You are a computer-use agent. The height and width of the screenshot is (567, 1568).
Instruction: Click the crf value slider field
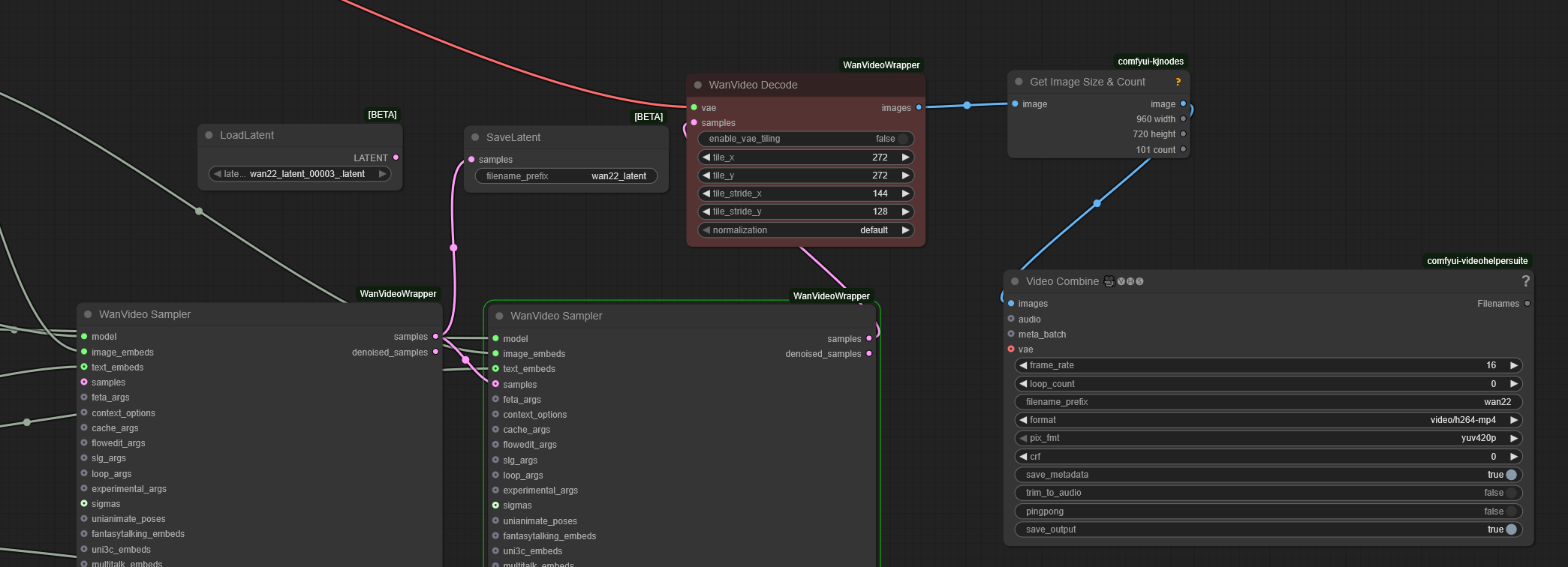1268,457
